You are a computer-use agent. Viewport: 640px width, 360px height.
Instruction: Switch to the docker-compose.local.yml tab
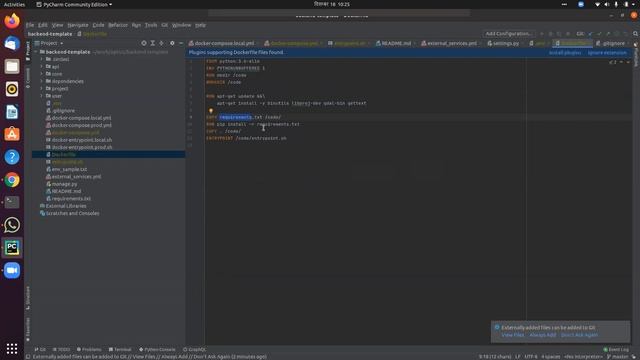pos(224,43)
